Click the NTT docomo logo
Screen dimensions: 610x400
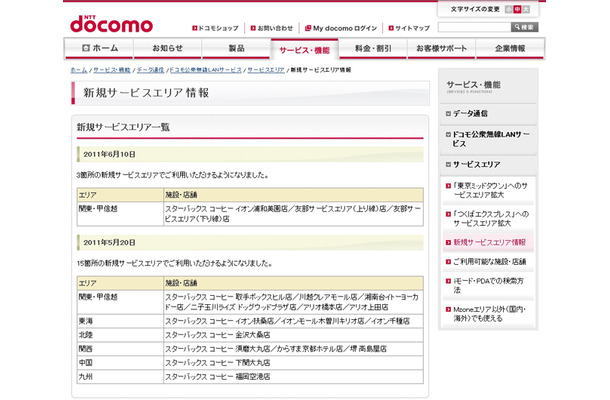tap(111, 24)
